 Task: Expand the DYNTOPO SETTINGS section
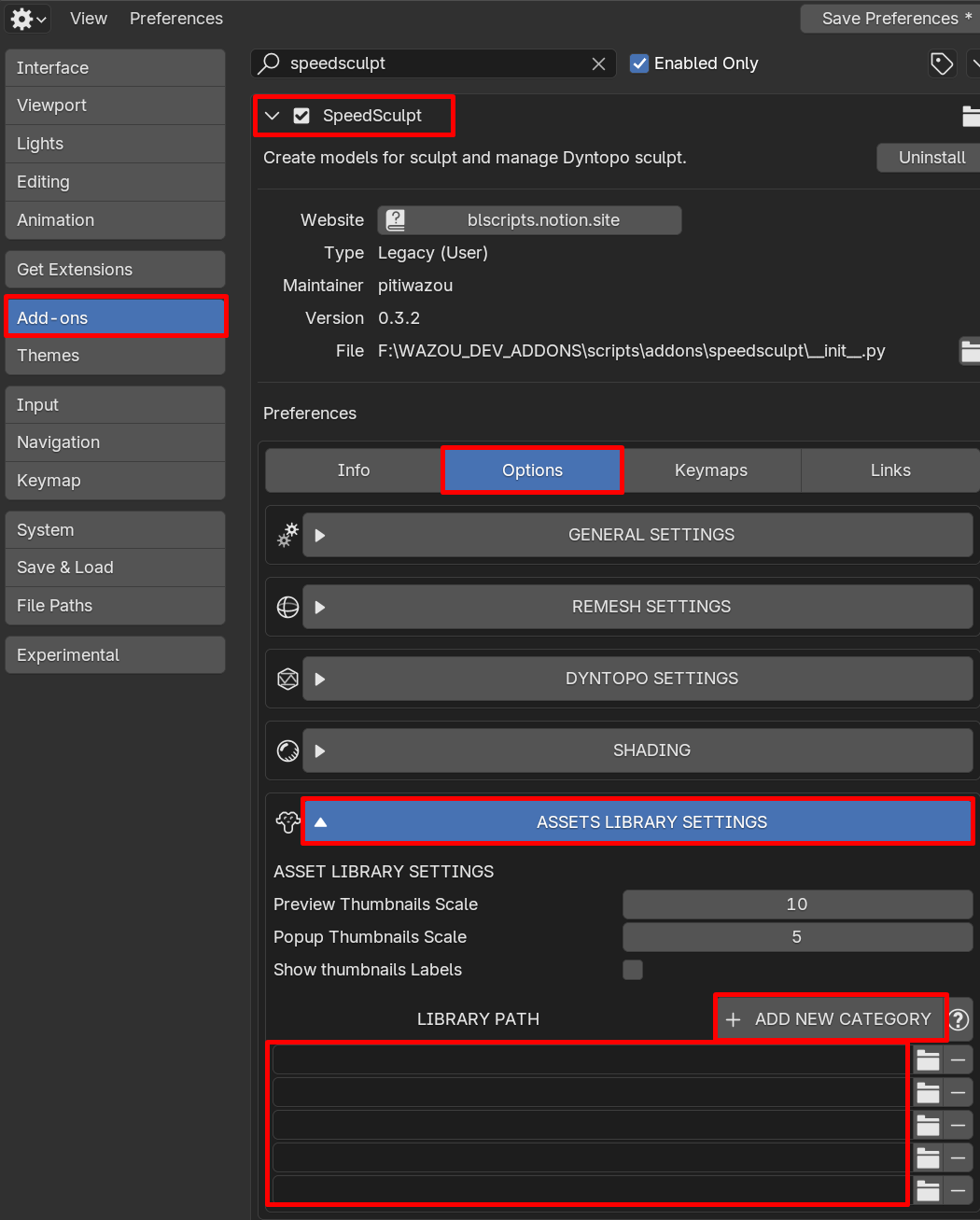point(637,679)
